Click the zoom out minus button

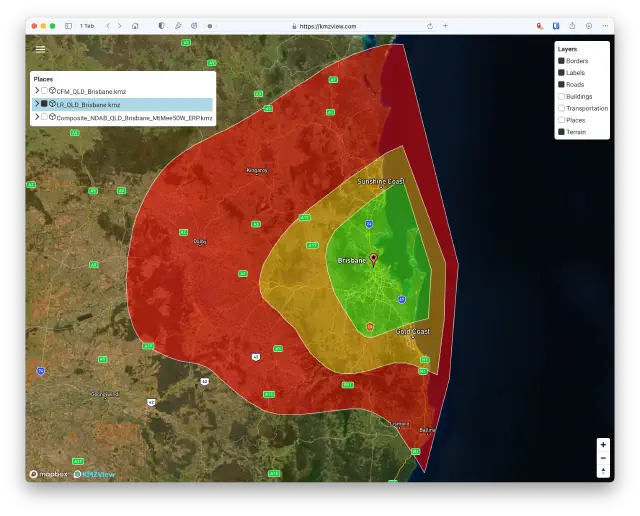click(x=603, y=458)
